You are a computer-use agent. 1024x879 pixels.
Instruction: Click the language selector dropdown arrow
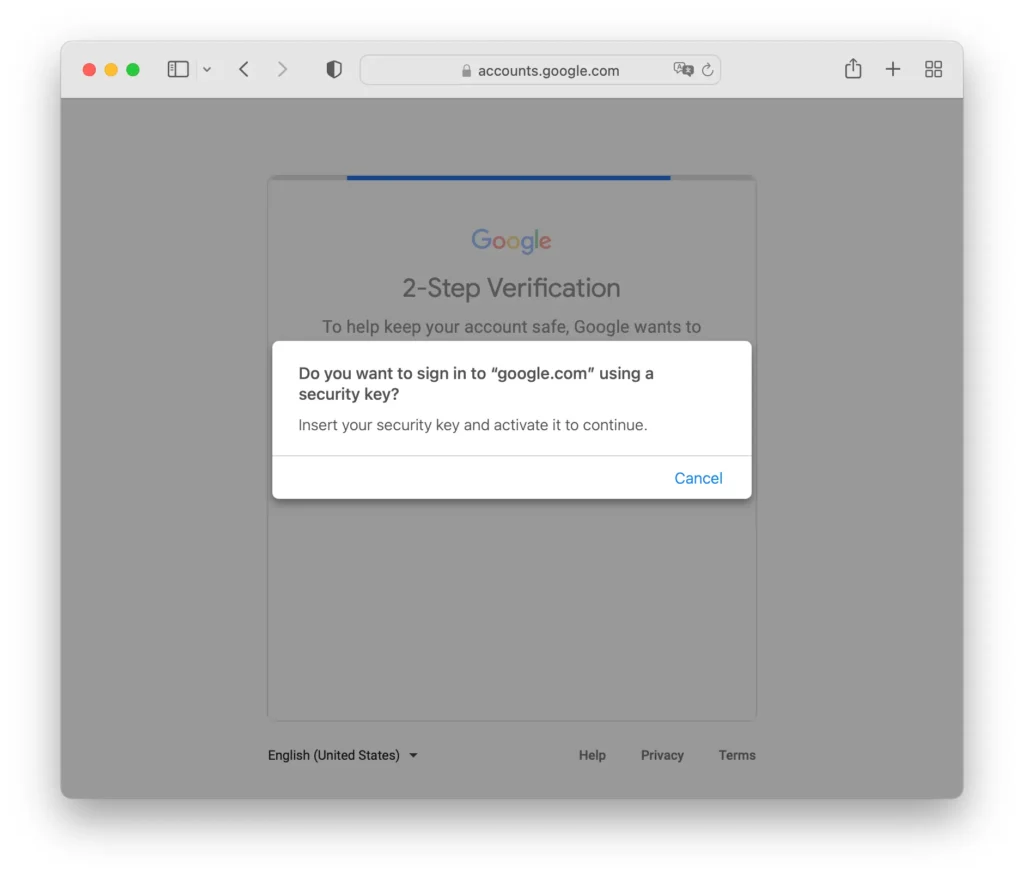click(413, 756)
